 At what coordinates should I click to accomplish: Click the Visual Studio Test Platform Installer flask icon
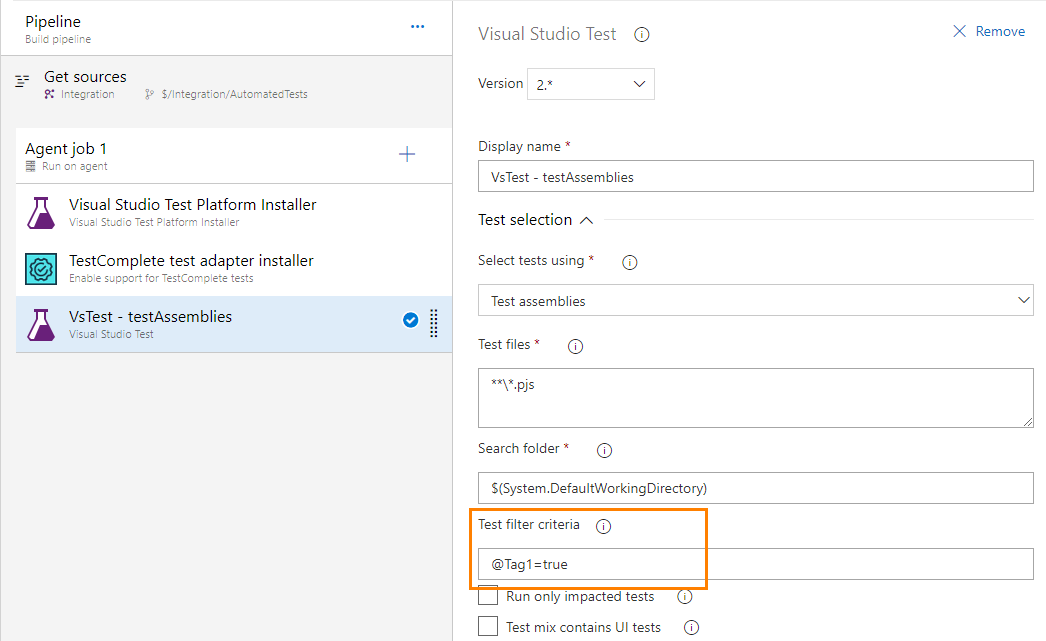tap(40, 212)
